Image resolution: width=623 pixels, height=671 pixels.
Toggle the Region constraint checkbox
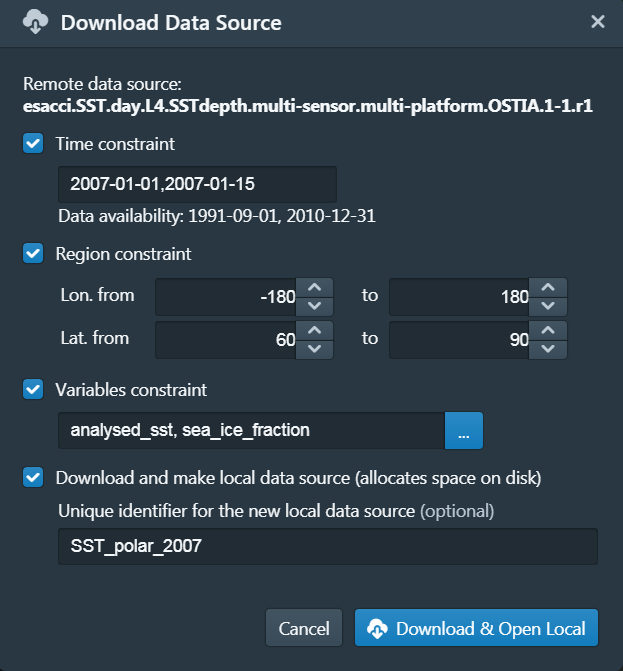[x=33, y=253]
